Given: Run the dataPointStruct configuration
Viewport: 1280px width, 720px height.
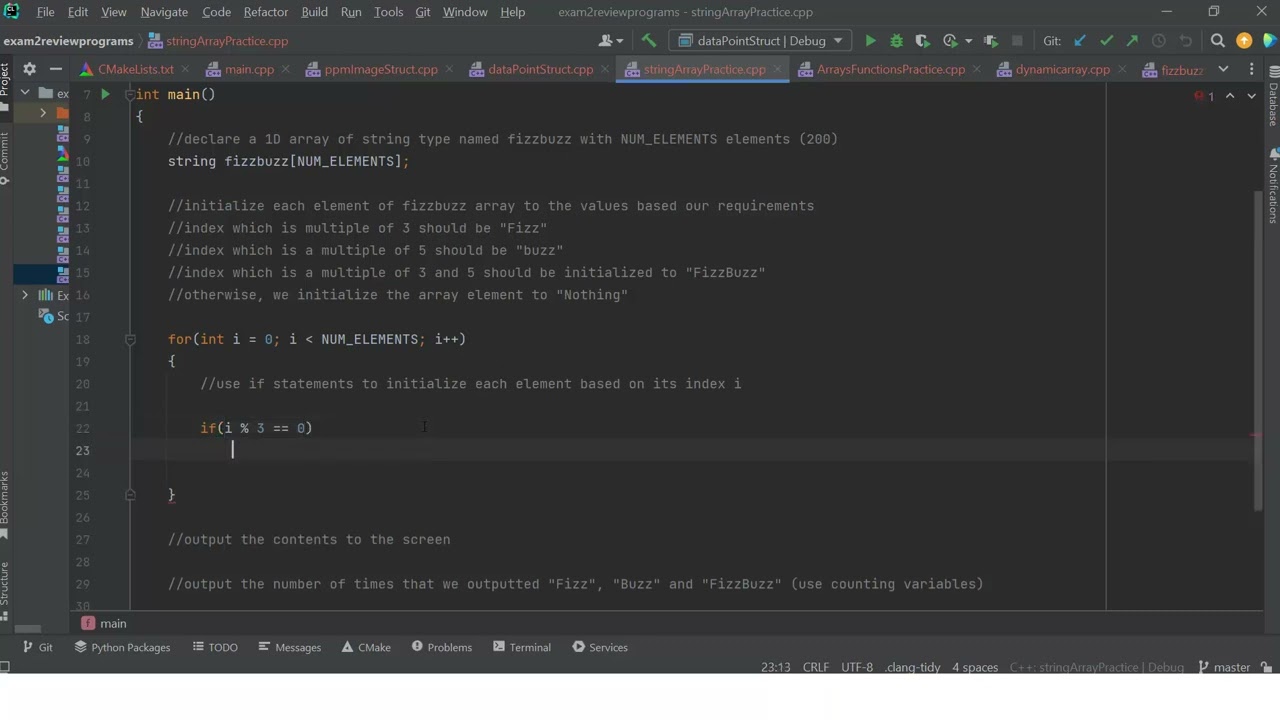Looking at the screenshot, I should [x=870, y=41].
